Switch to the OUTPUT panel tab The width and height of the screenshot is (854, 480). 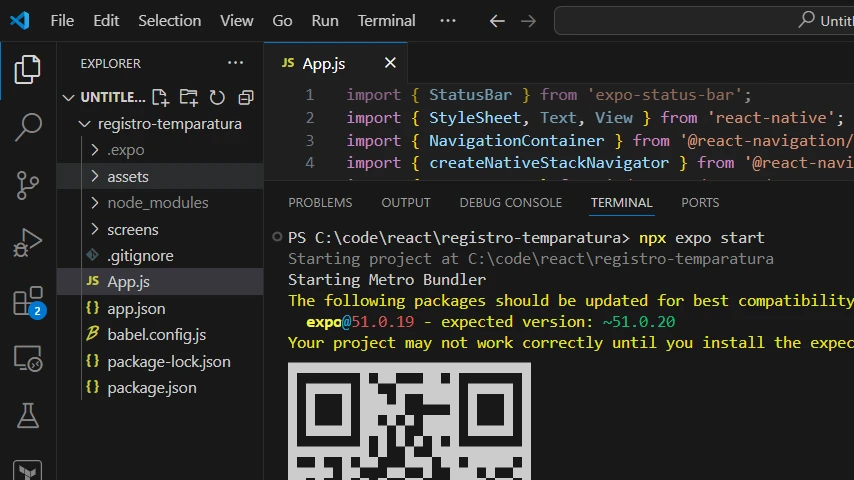pos(406,203)
